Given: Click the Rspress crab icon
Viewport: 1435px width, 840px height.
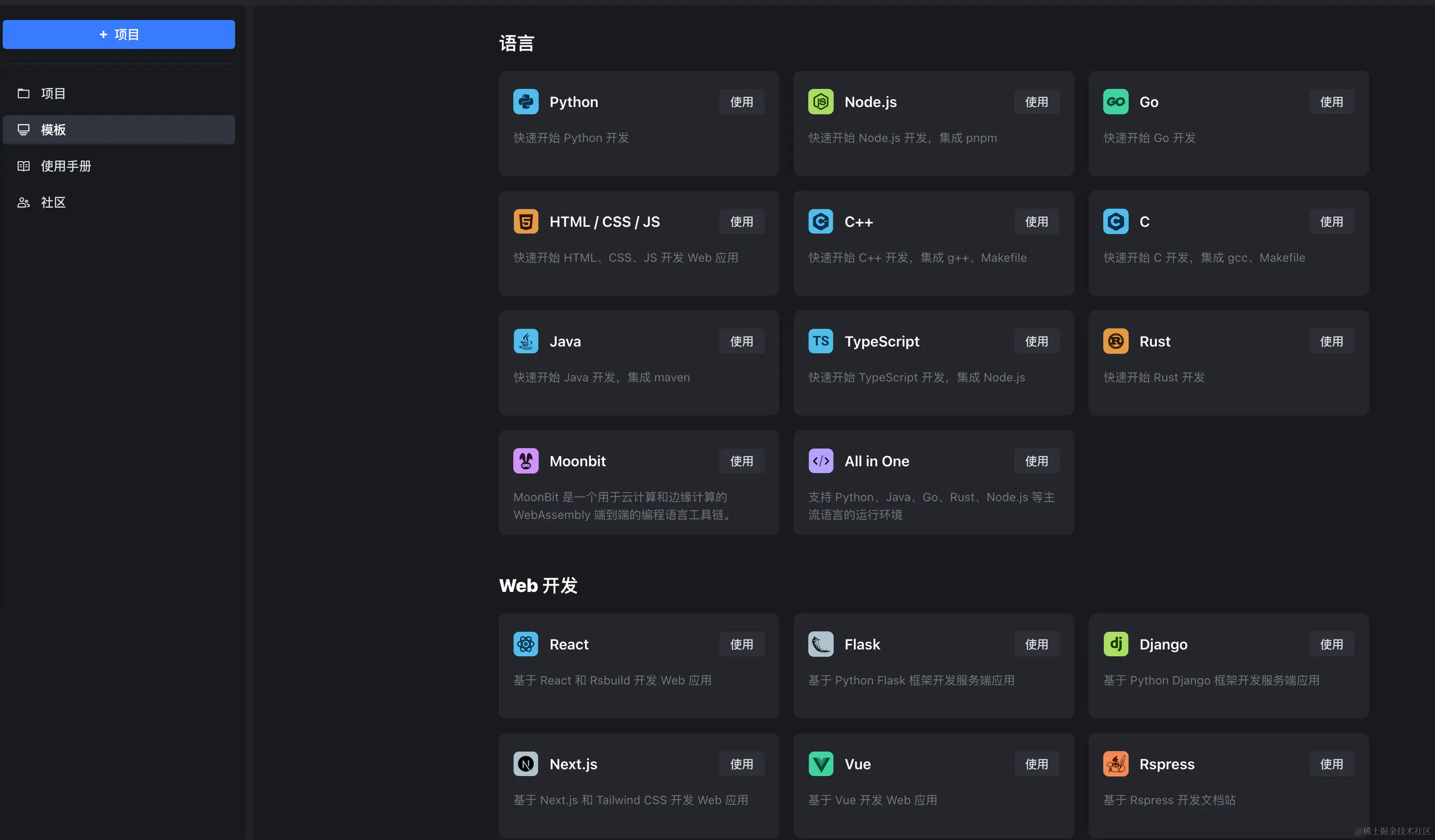Looking at the screenshot, I should point(1116,764).
